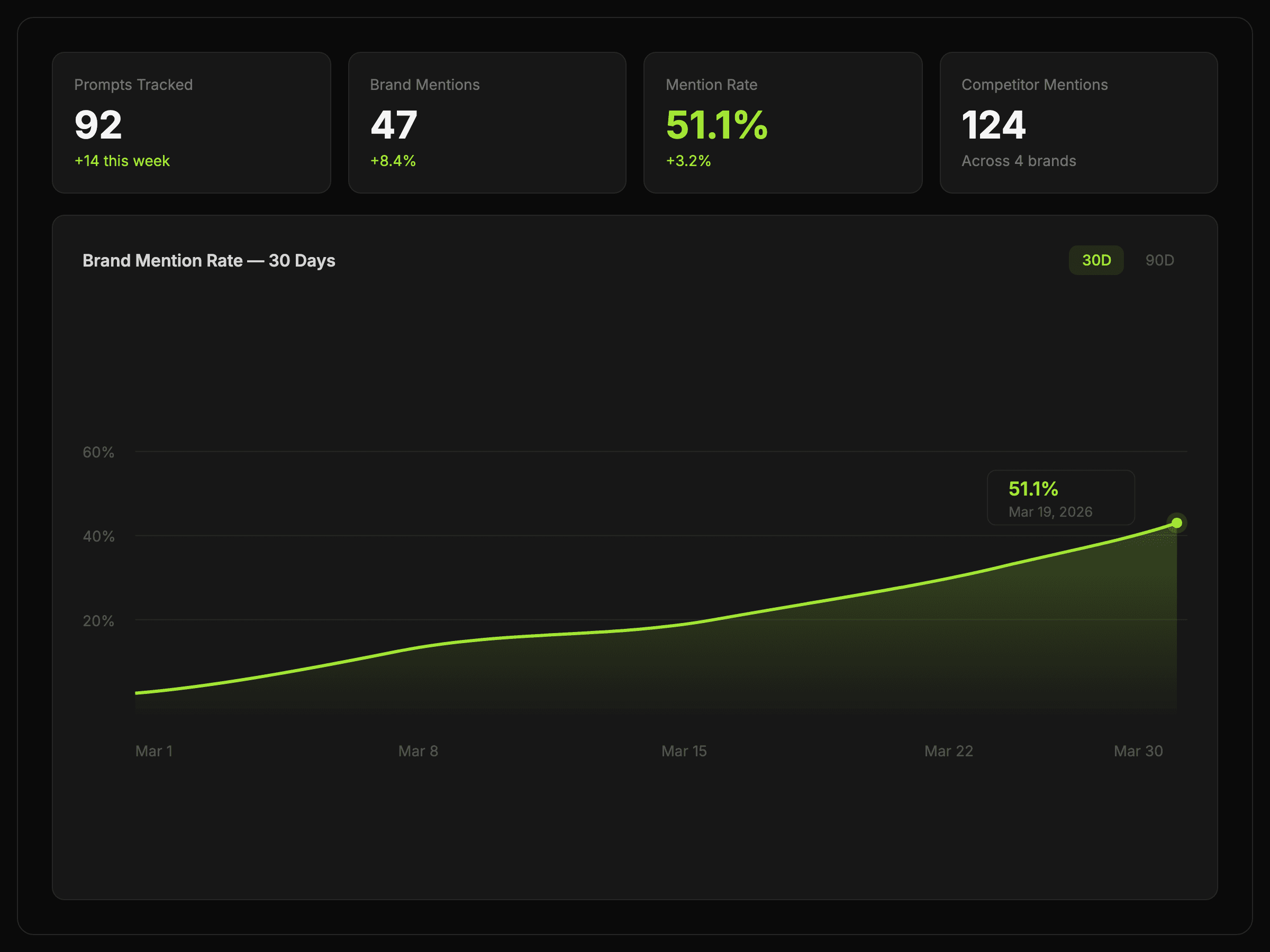Switch chart to 30D range
Viewport: 1270px width, 952px height.
(x=1095, y=261)
